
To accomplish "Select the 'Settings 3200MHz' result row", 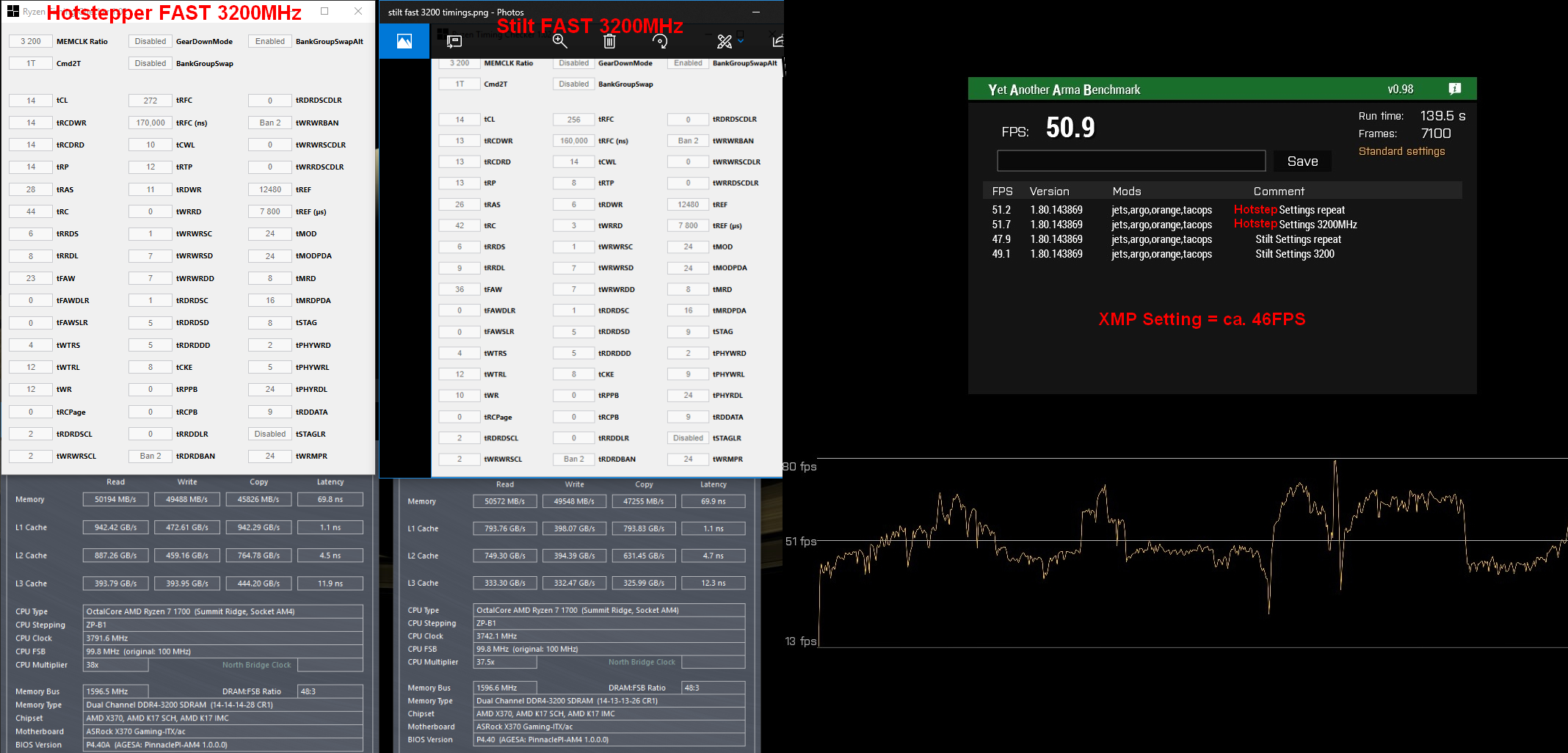I will 1222,225.
